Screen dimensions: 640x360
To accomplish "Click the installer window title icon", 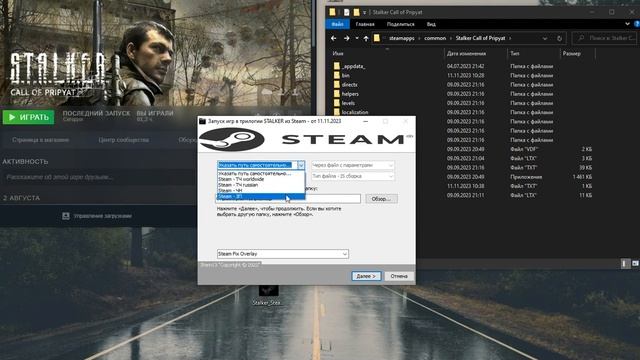I will 202,121.
